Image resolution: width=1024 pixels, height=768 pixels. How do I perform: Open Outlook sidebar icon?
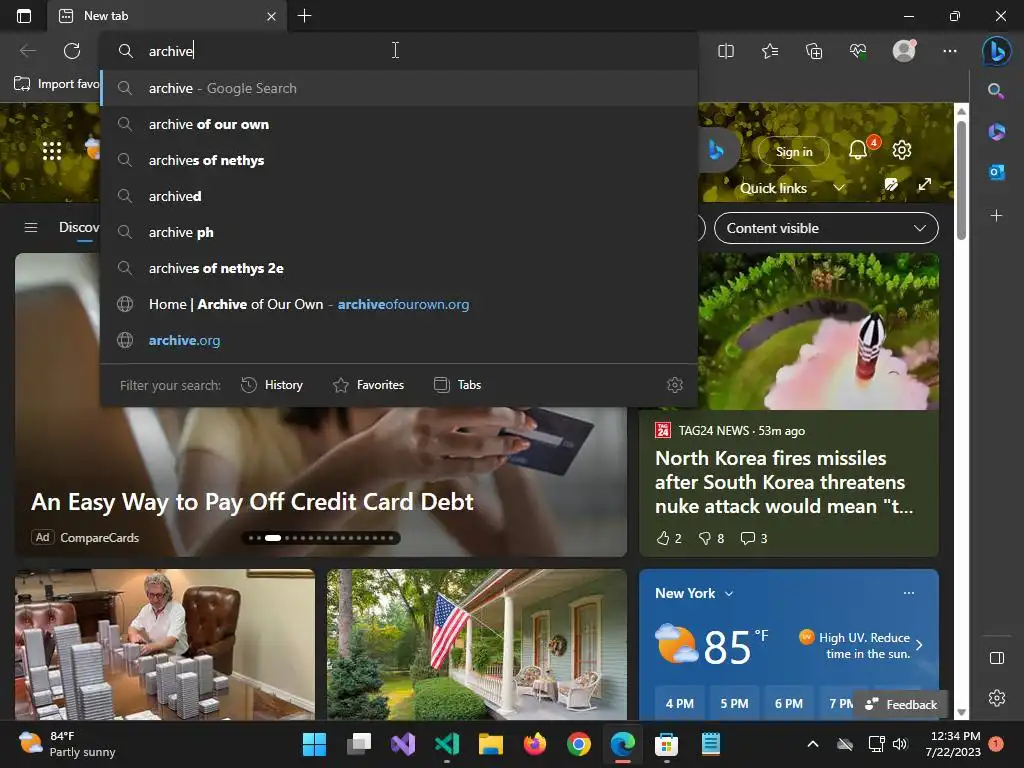[997, 172]
